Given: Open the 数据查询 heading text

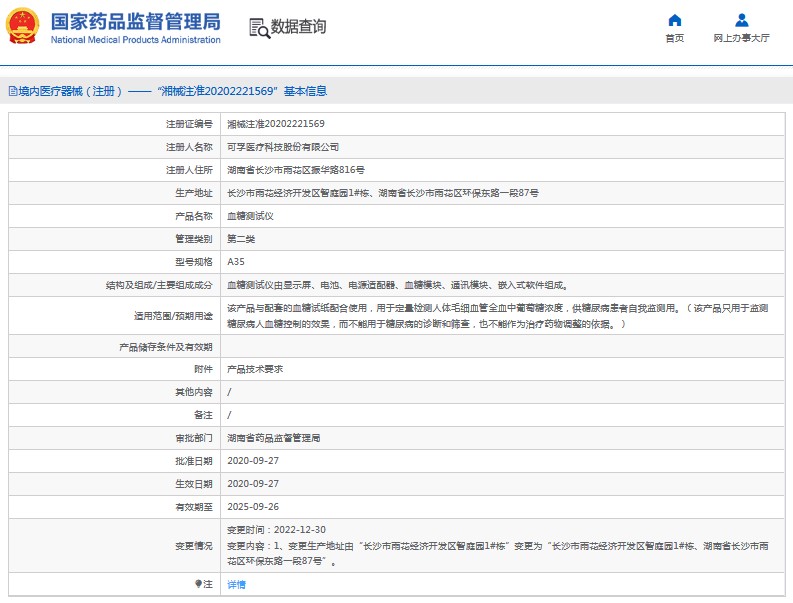Looking at the screenshot, I should click(x=298, y=27).
